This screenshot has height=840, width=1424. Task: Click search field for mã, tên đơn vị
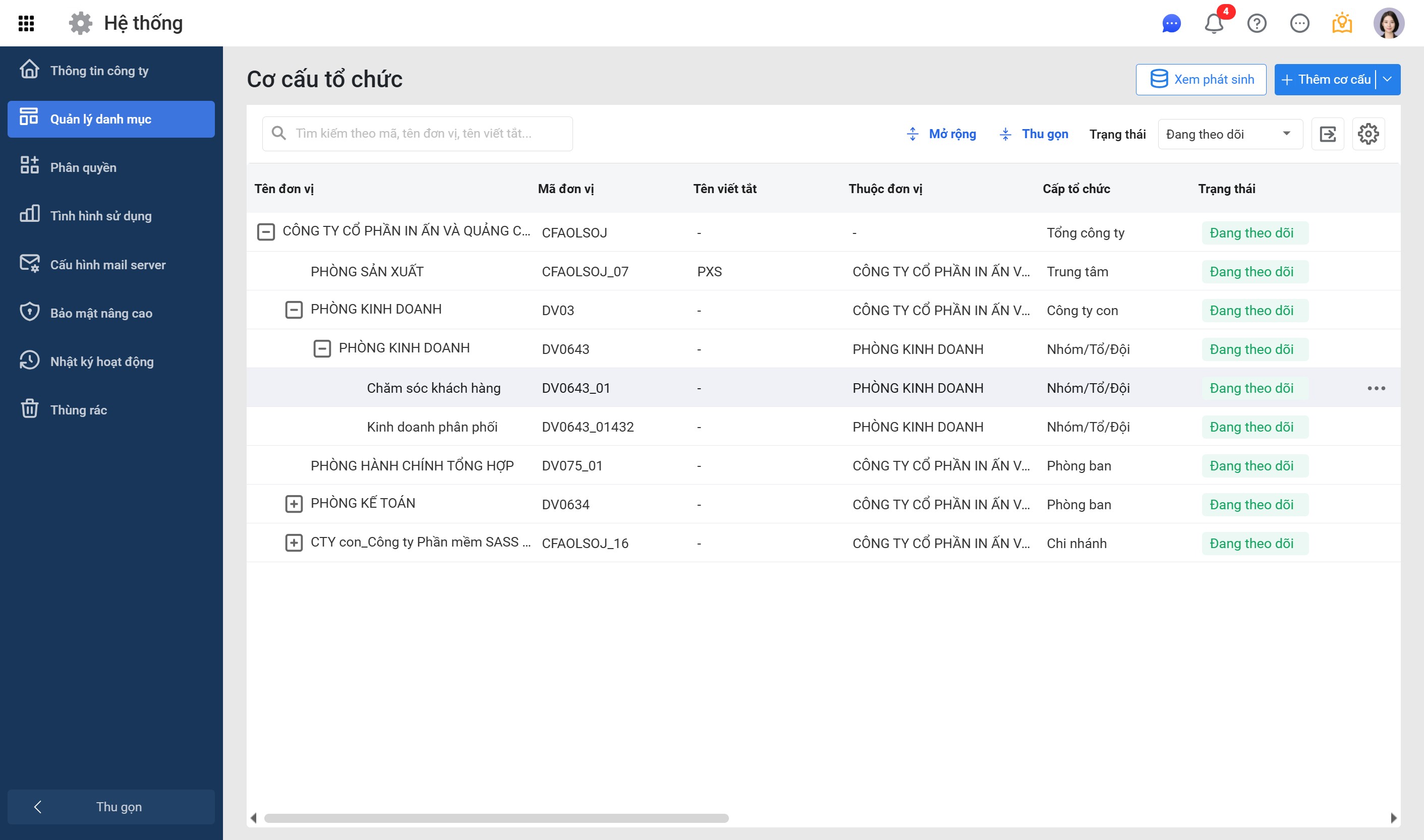(417, 134)
